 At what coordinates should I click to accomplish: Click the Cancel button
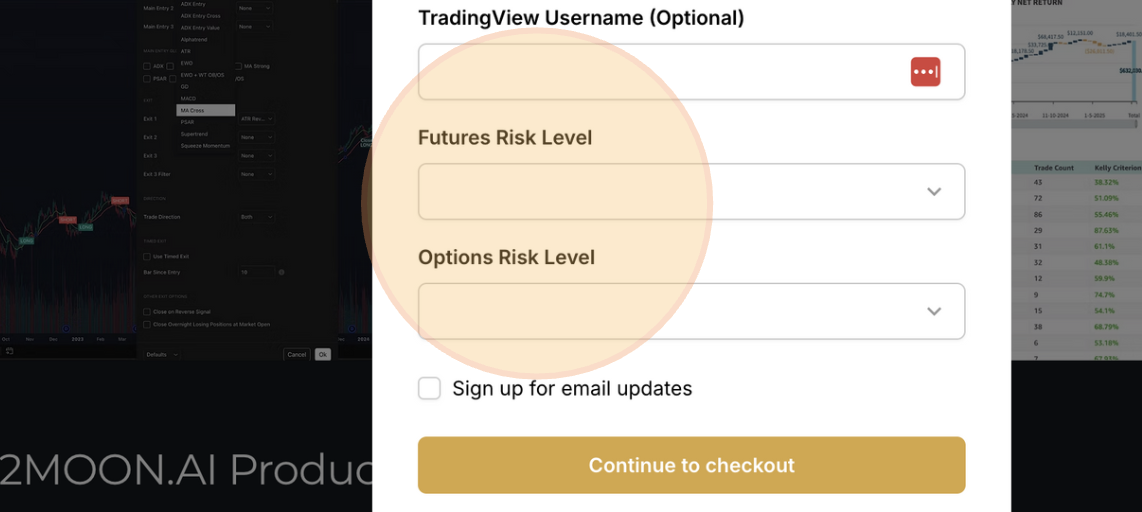click(296, 354)
